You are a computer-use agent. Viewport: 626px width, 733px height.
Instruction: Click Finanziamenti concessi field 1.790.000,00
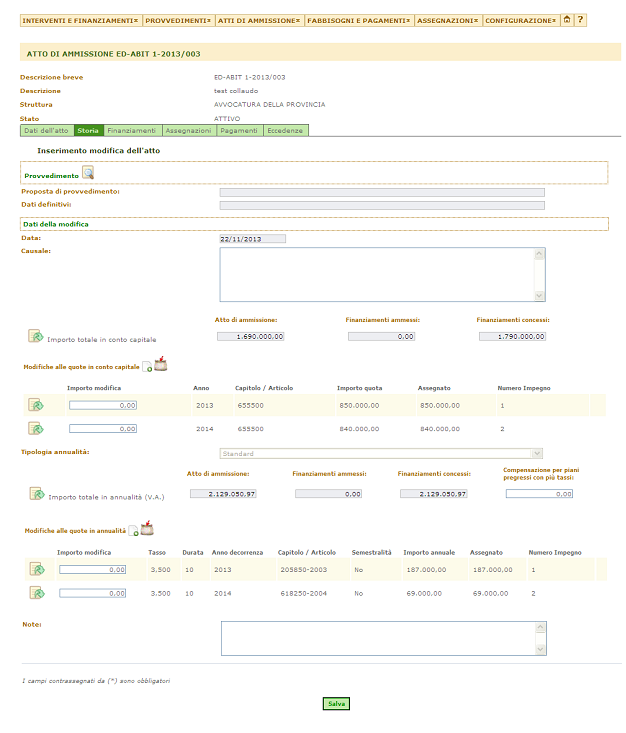click(512, 337)
